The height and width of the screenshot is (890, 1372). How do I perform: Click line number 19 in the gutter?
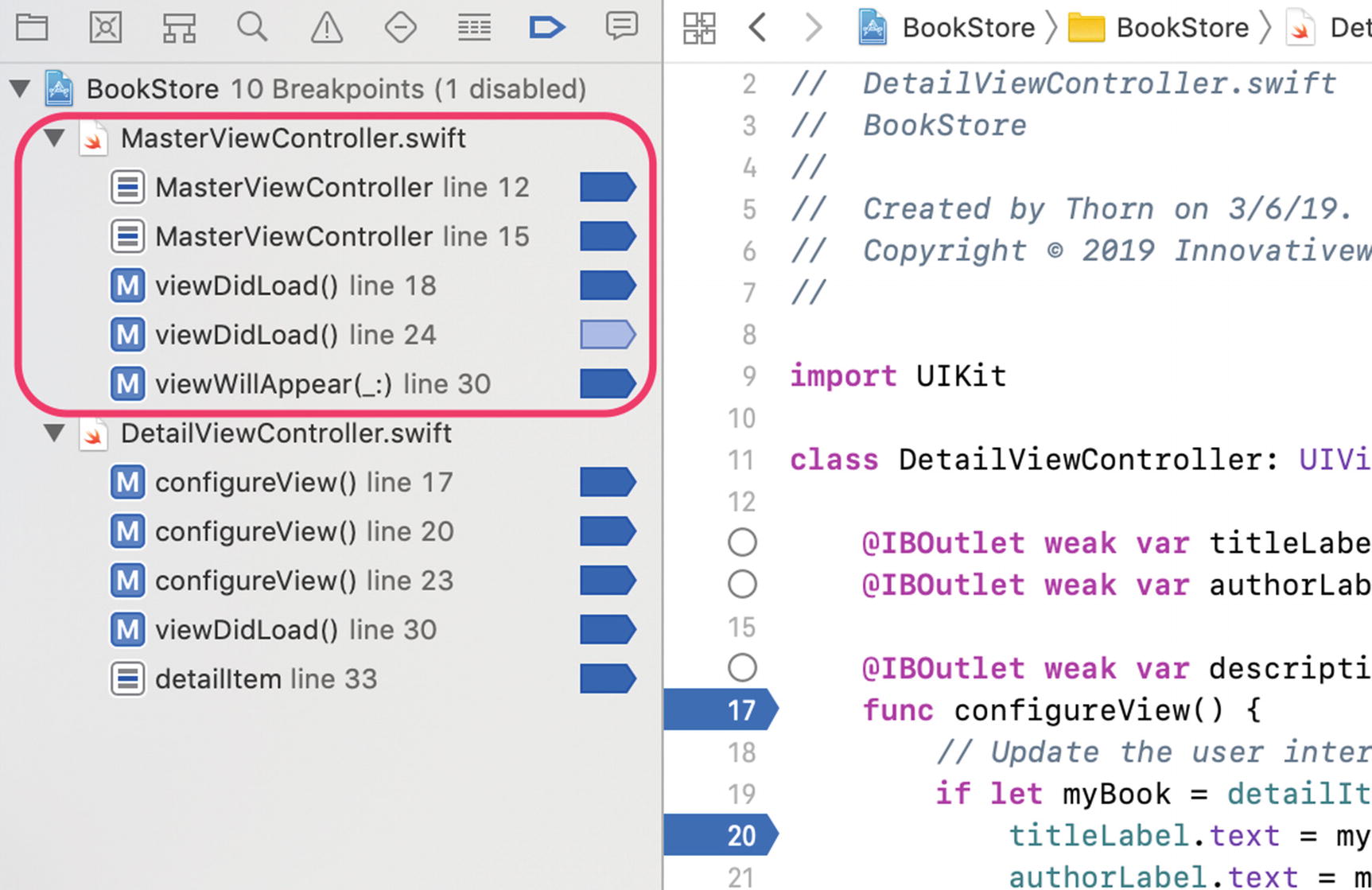point(741,794)
